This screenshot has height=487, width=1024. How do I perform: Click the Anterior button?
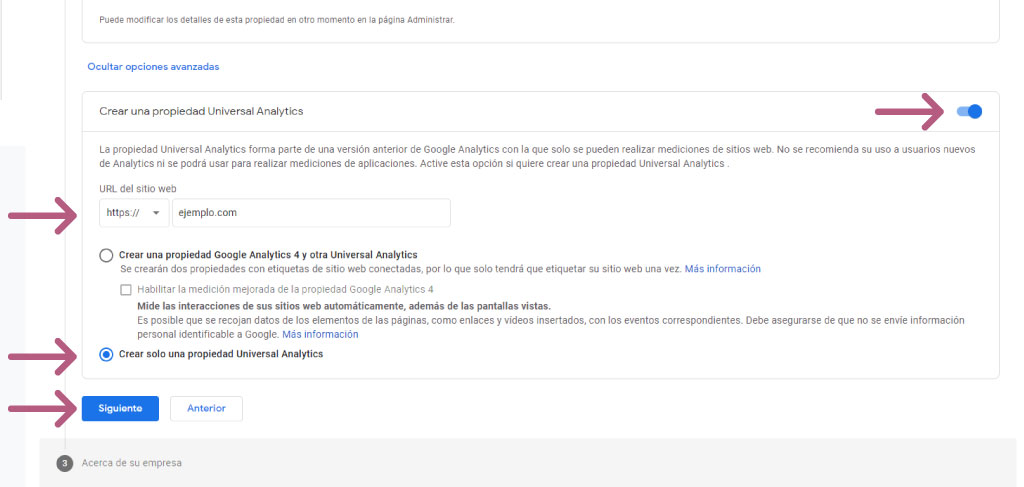(206, 409)
